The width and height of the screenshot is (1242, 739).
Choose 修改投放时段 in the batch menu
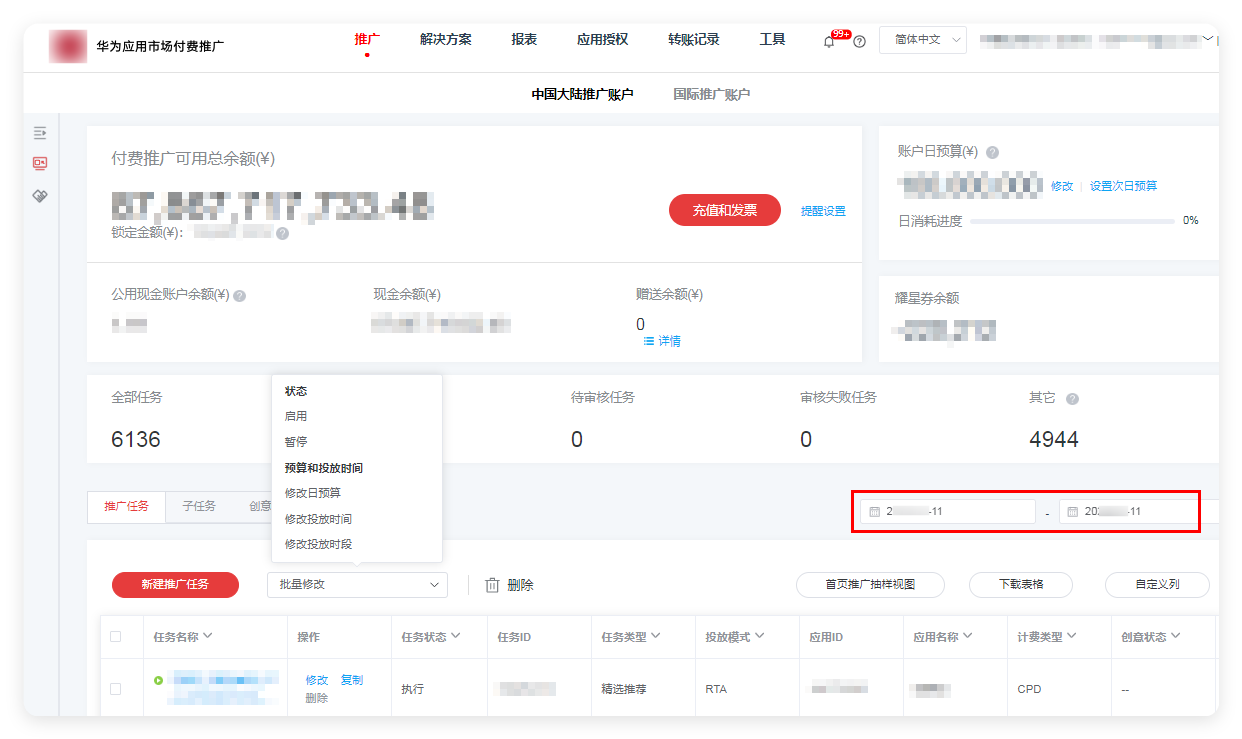(318, 544)
